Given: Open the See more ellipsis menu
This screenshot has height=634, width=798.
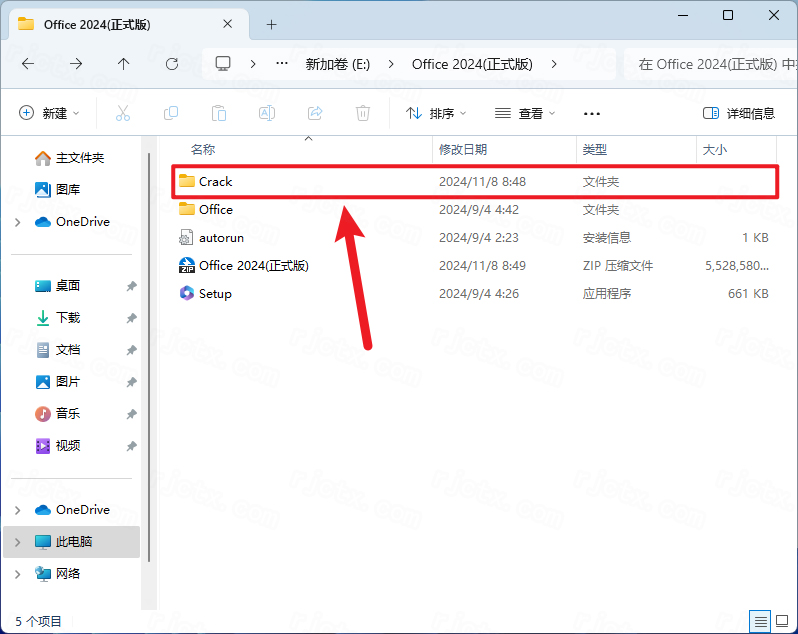Looking at the screenshot, I should (x=592, y=113).
